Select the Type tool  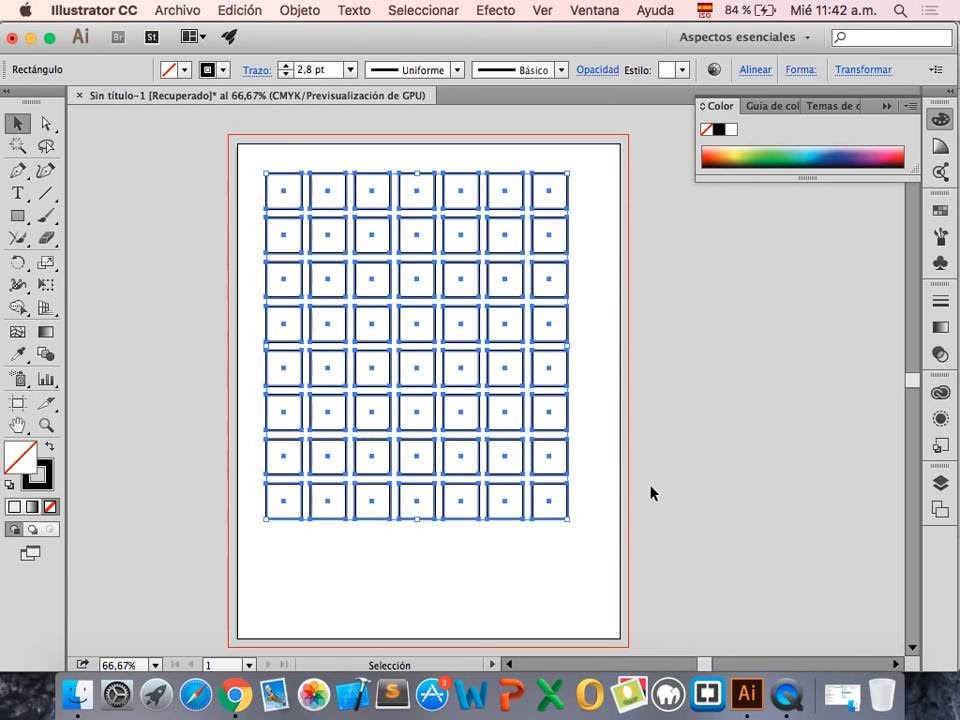(x=17, y=193)
